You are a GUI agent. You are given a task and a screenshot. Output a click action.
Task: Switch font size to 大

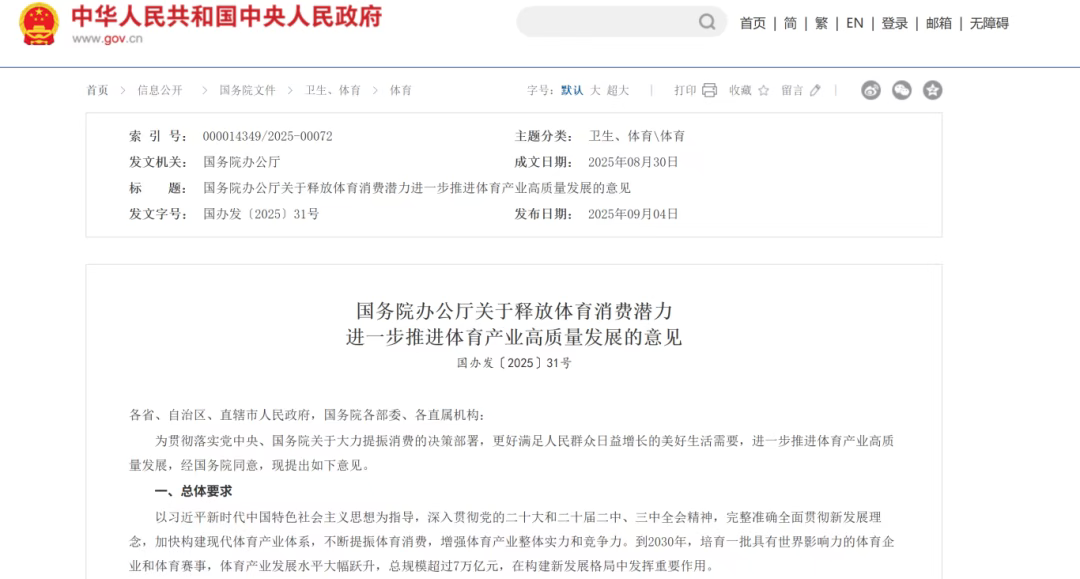pos(595,90)
